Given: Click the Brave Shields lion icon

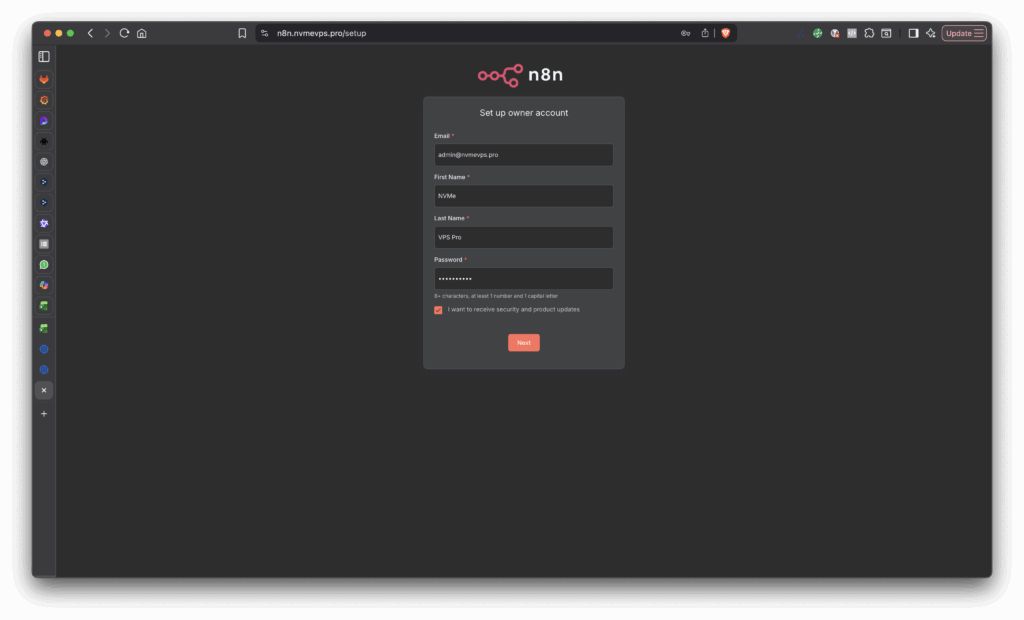Looking at the screenshot, I should 725,33.
